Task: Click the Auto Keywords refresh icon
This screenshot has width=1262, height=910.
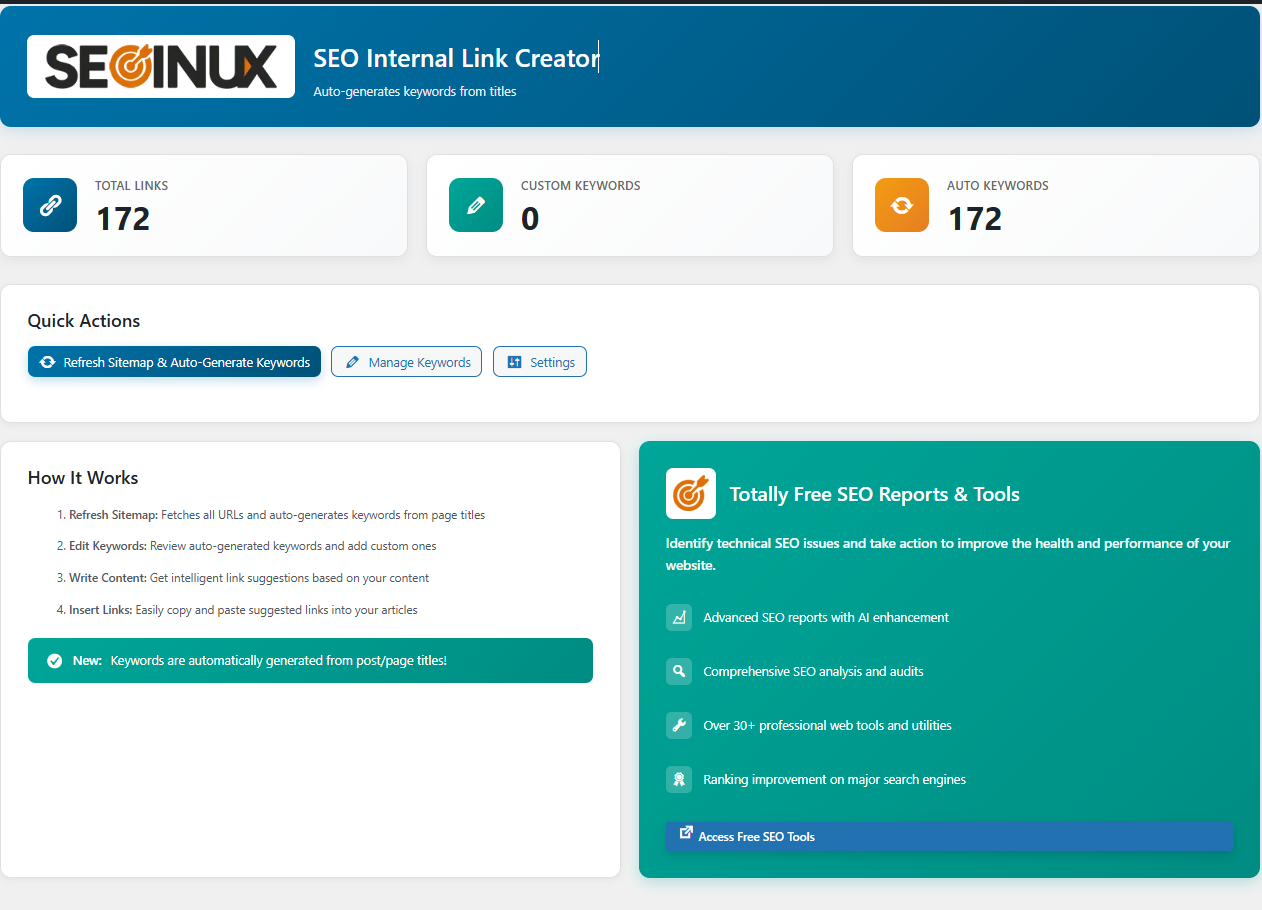Action: coord(901,204)
